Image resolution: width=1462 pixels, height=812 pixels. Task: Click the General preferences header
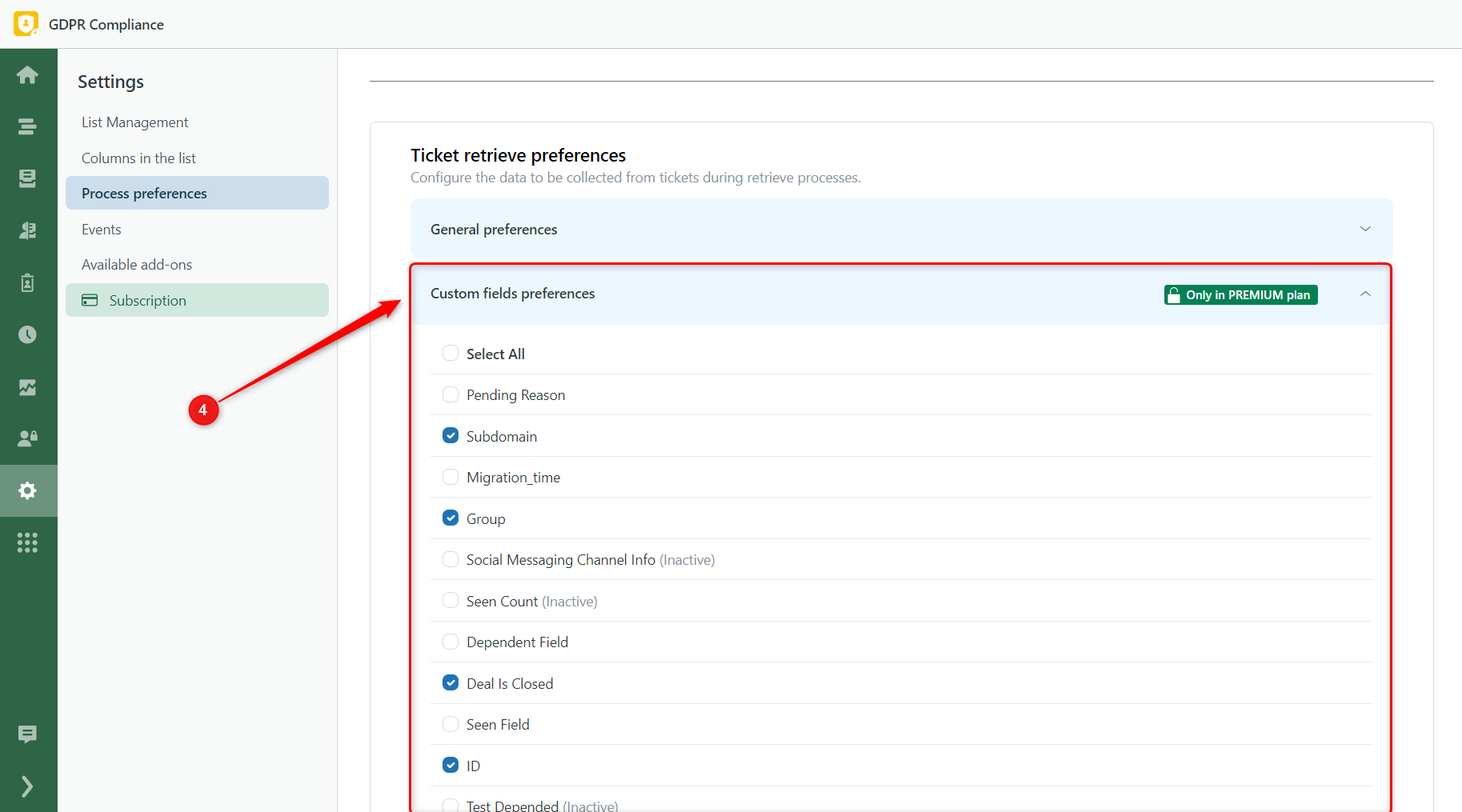coord(901,230)
